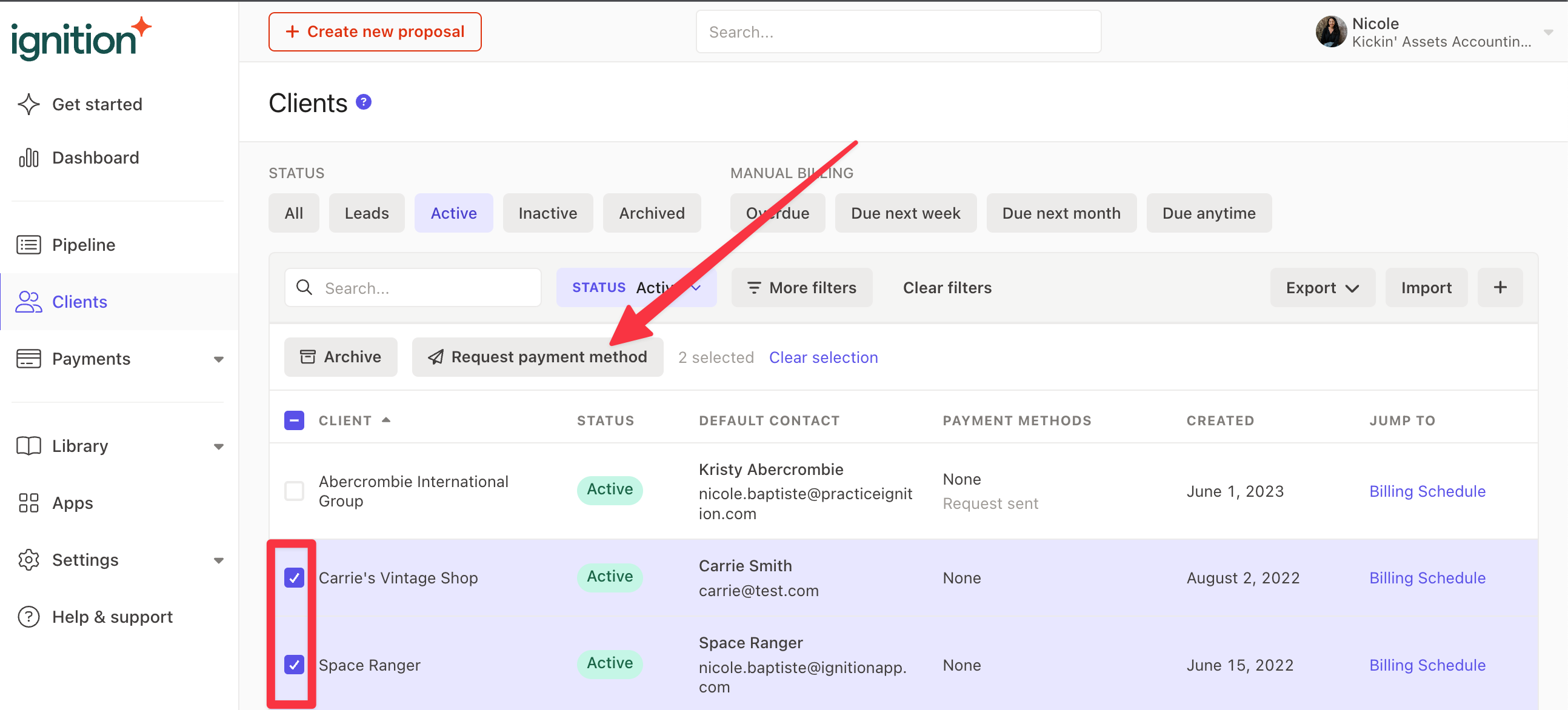Click the Clear selection link
Viewport: 1568px width, 710px height.
tap(823, 357)
